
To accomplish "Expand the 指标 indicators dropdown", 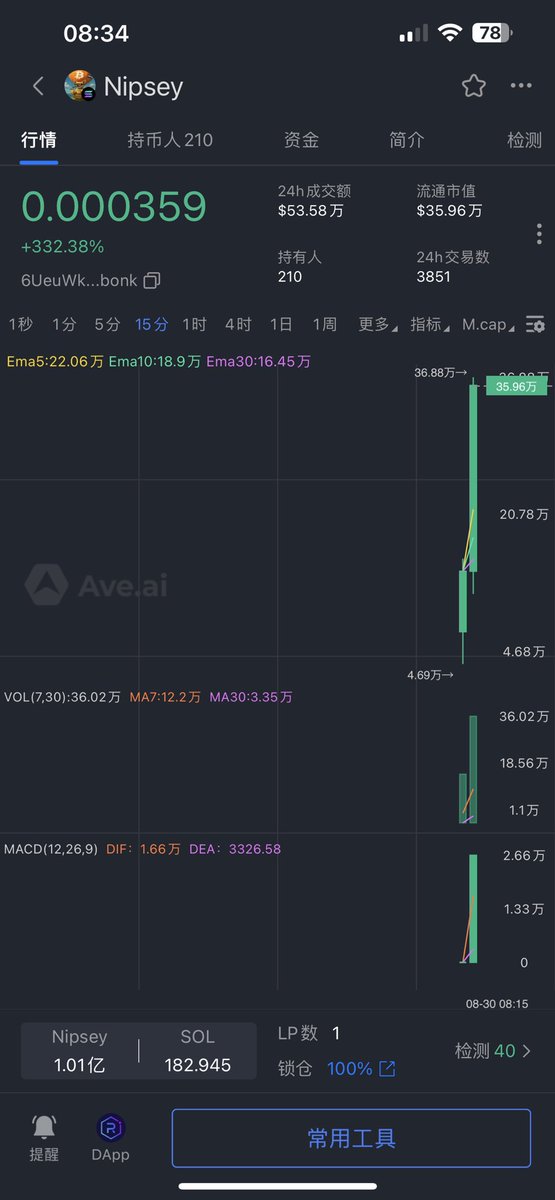I will point(430,324).
